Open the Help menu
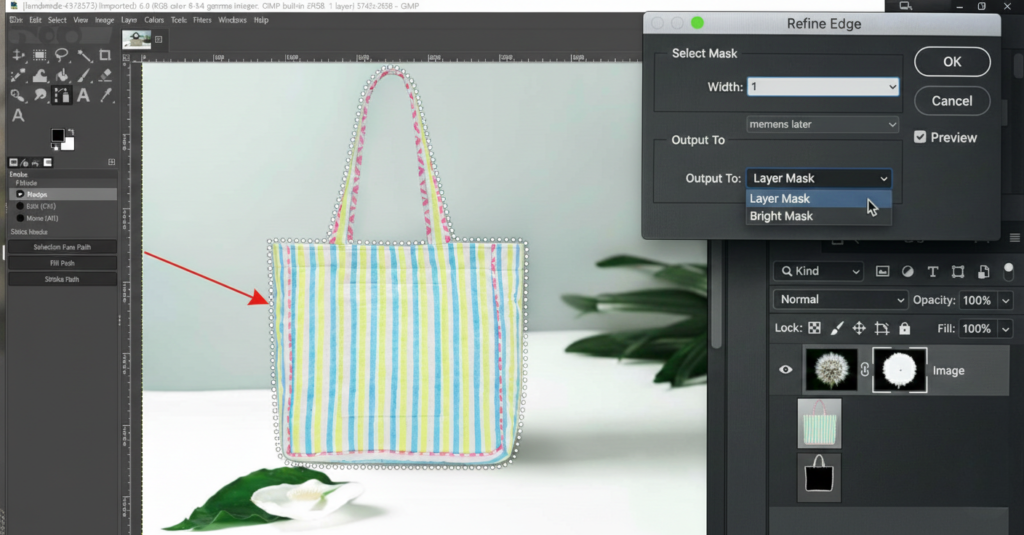This screenshot has width=1024, height=535. [x=261, y=20]
